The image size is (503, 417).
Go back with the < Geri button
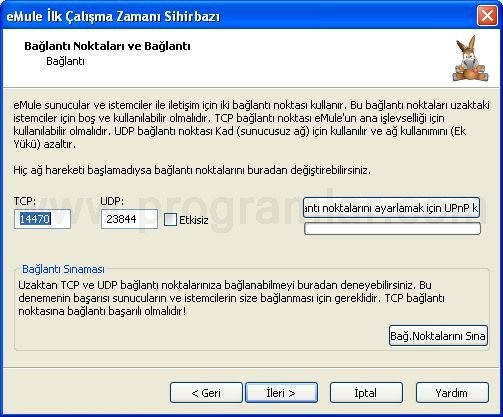coord(206,393)
